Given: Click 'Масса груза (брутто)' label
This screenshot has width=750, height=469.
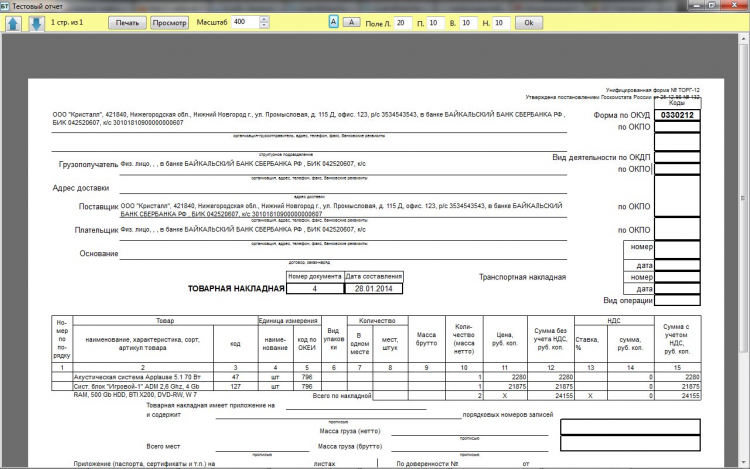Looking at the screenshot, I should point(350,447).
